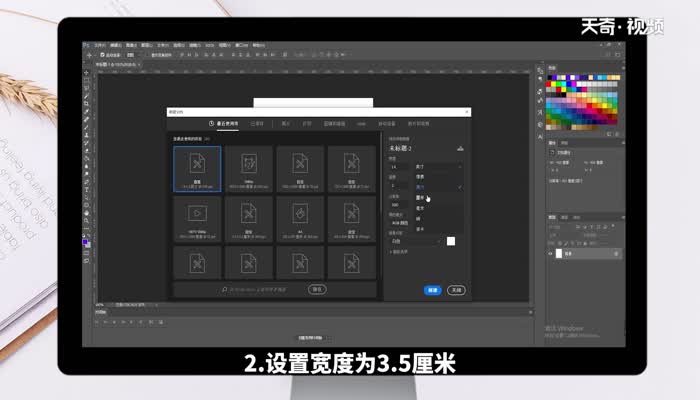This screenshot has height=400, width=700.
Task: Open the 编辑 menu
Action: (116, 46)
